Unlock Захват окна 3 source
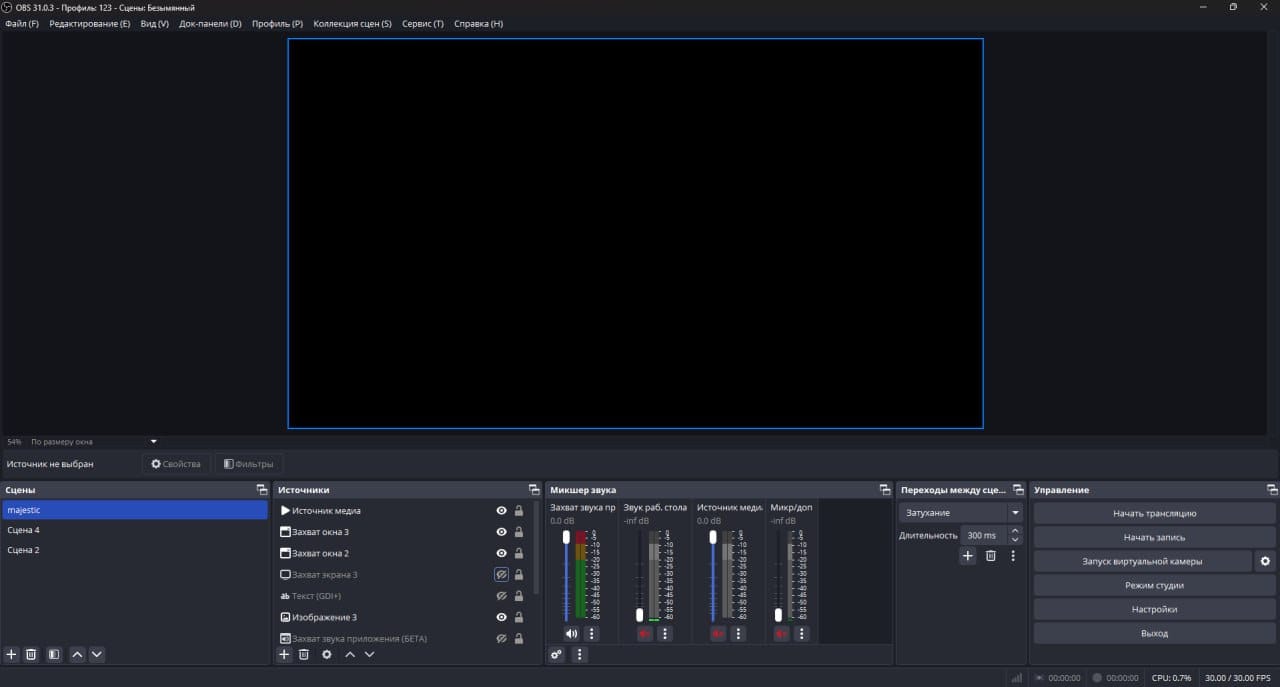The width and height of the screenshot is (1280, 687). pyautogui.click(x=519, y=532)
